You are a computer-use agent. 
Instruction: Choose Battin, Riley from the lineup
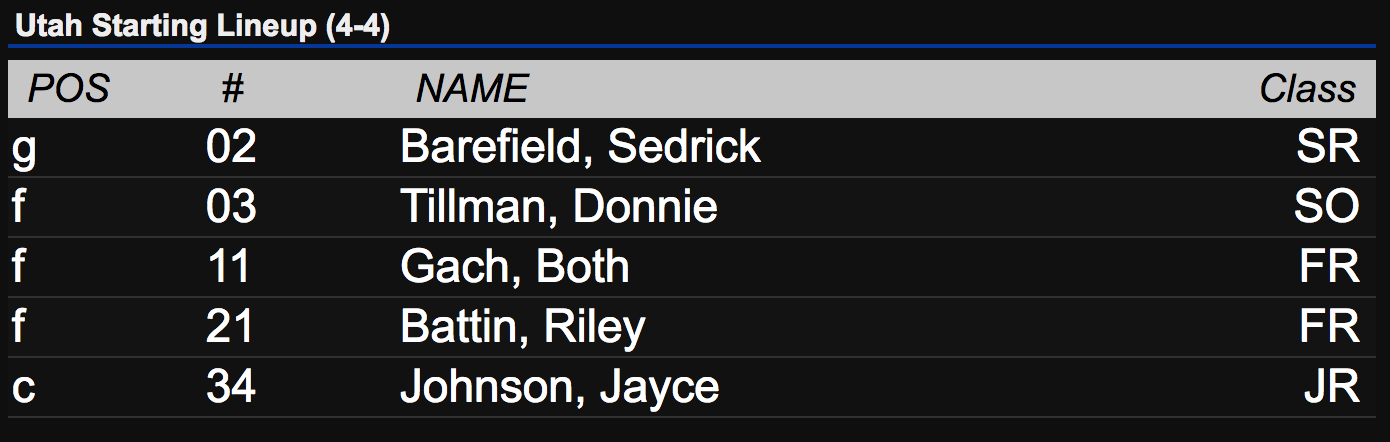pos(522,327)
